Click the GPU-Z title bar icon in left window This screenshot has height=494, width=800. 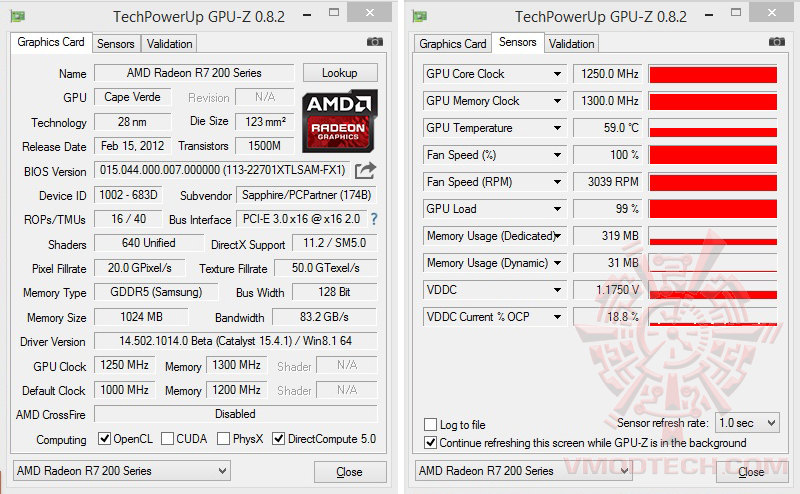pyautogui.click(x=19, y=16)
